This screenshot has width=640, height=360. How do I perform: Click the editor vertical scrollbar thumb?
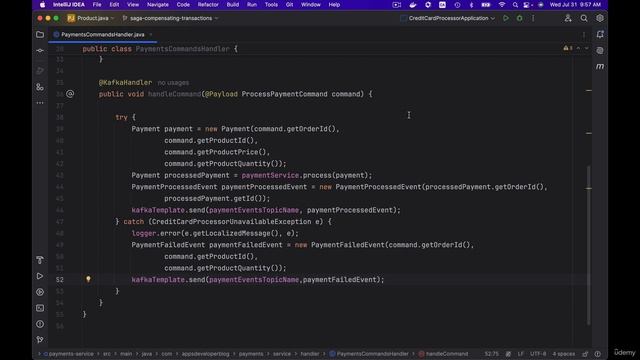click(588, 245)
